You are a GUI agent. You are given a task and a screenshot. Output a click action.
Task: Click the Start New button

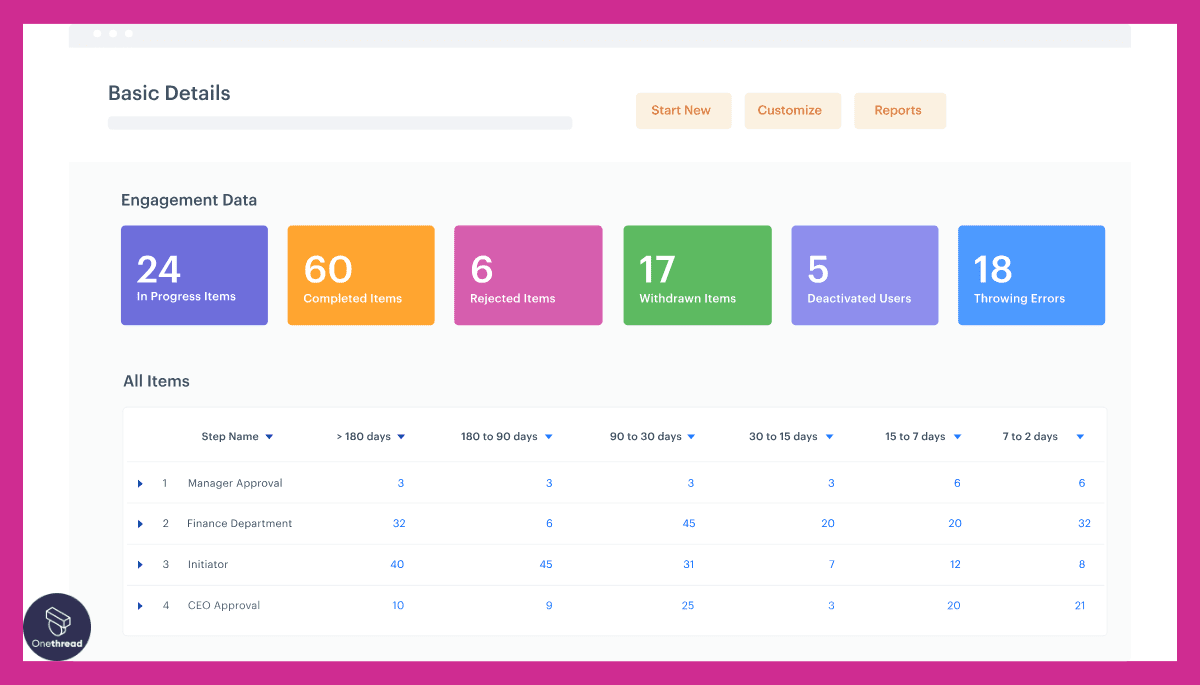683,110
